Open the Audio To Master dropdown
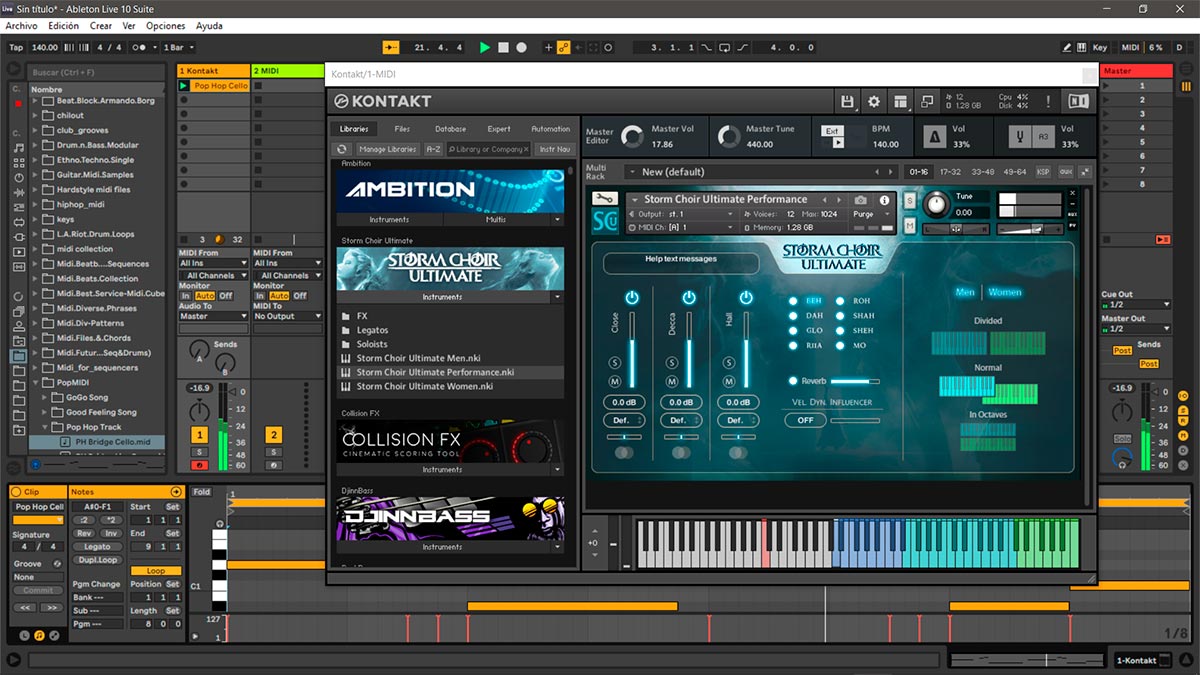 click(213, 316)
